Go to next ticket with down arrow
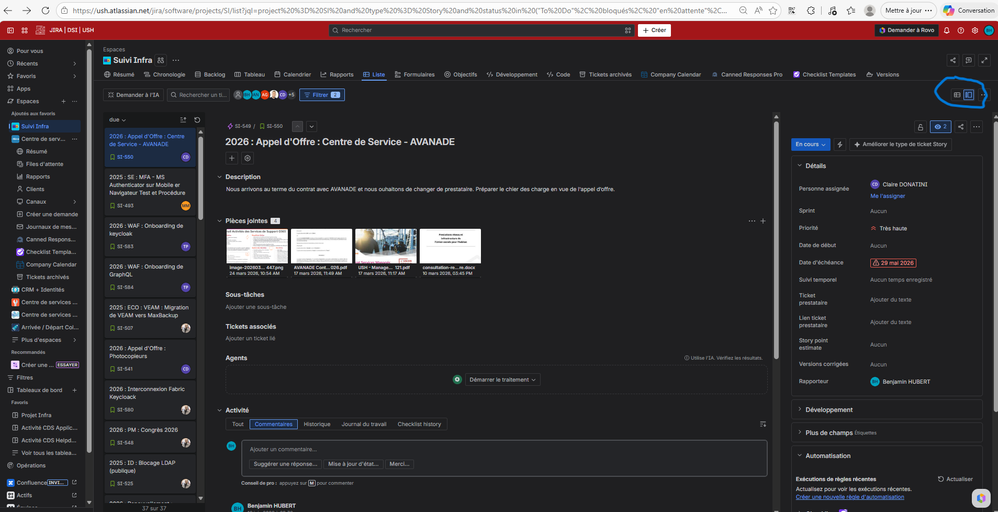Screen dimensions: 998x512 click(x=311, y=126)
